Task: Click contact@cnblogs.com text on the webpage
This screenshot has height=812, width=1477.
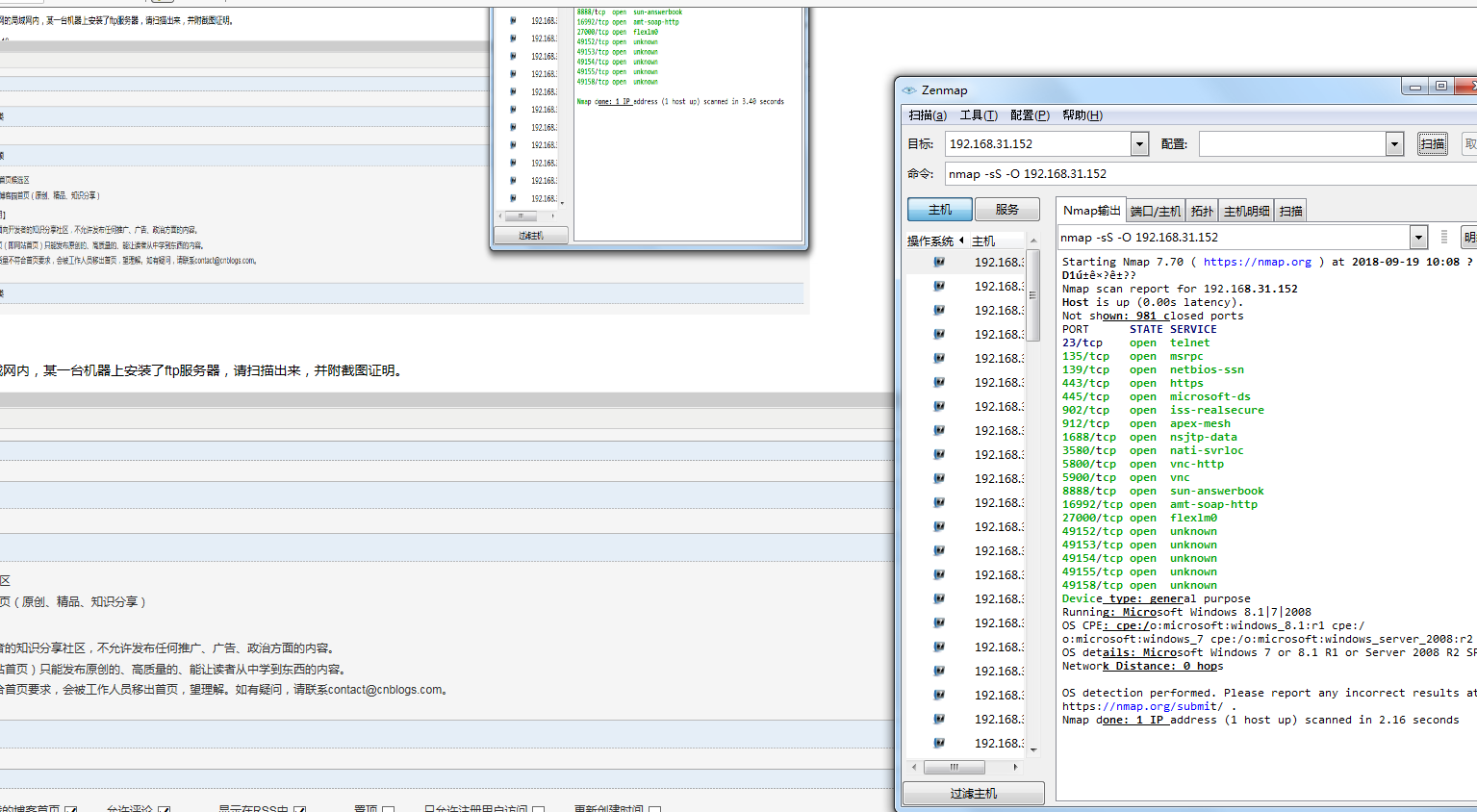Action: (x=385, y=690)
